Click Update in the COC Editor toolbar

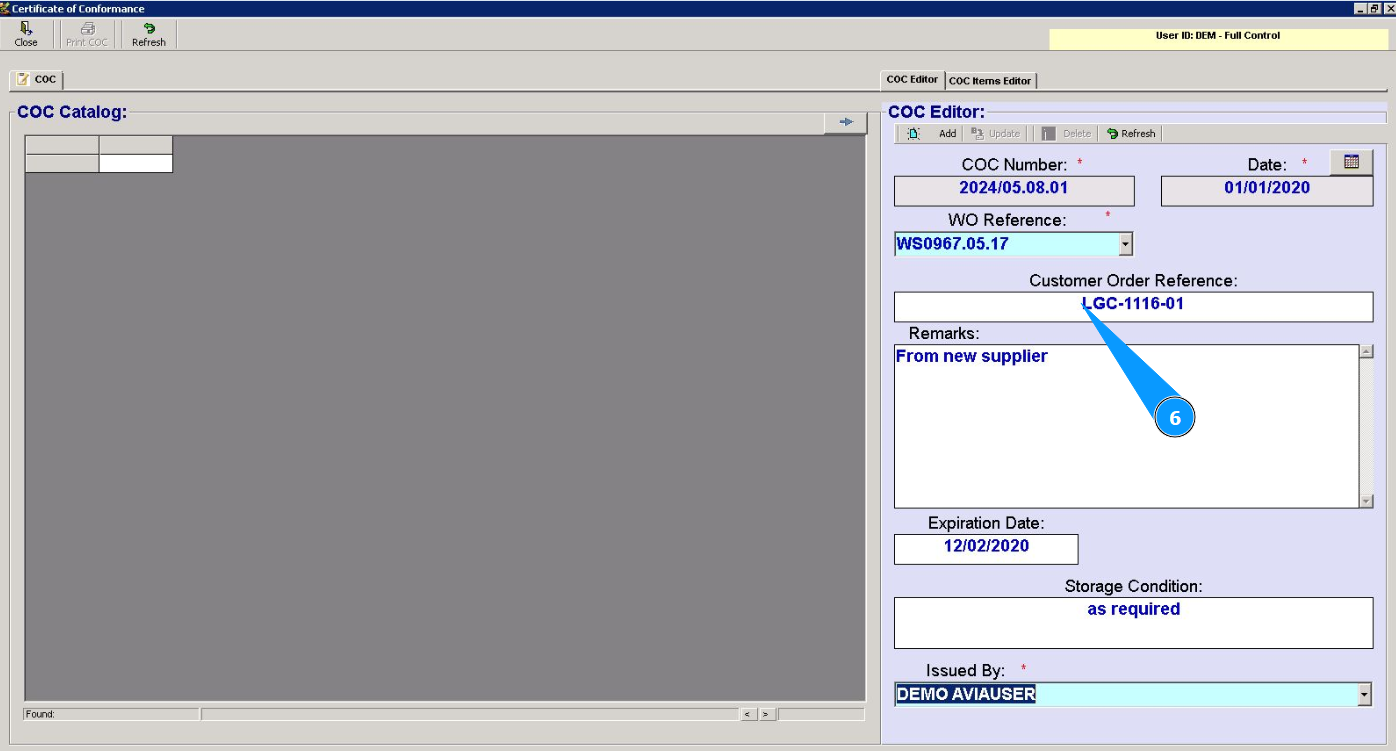pos(995,134)
